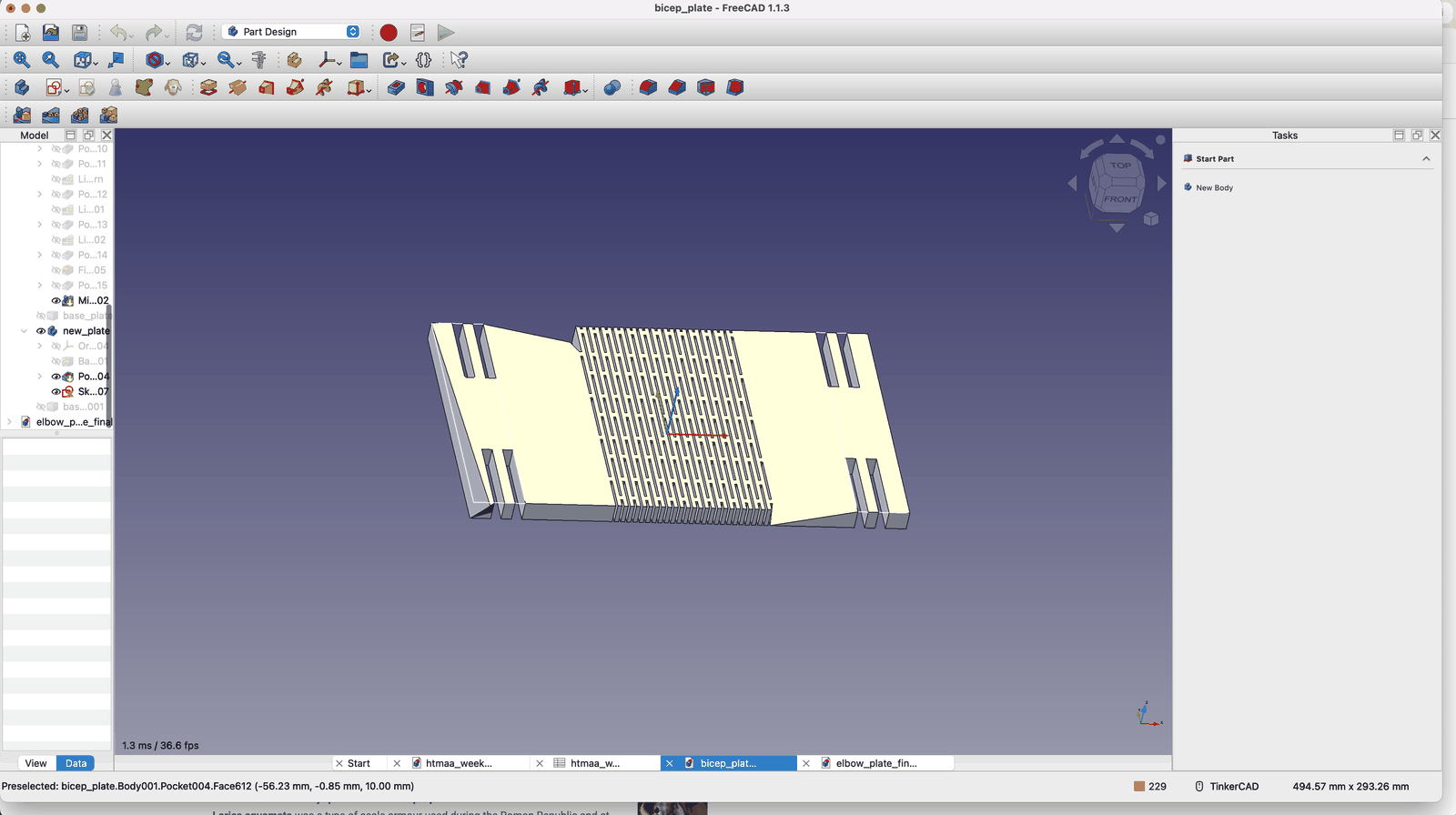Open a document with the folder icon
1456x815 pixels.
coord(51,33)
